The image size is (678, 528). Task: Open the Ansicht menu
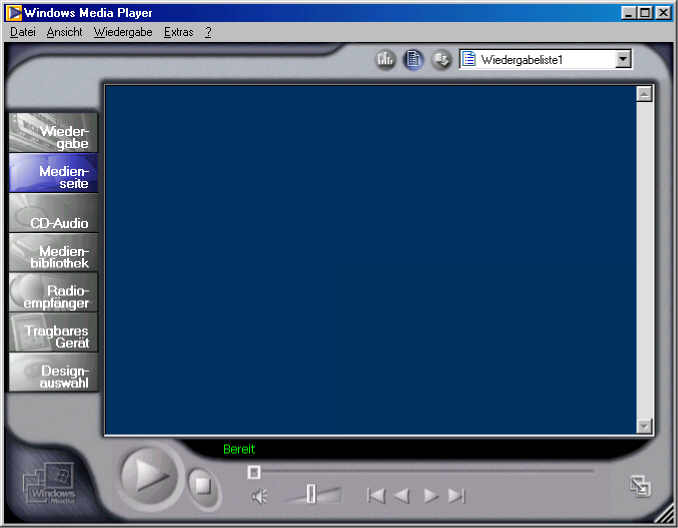(64, 32)
